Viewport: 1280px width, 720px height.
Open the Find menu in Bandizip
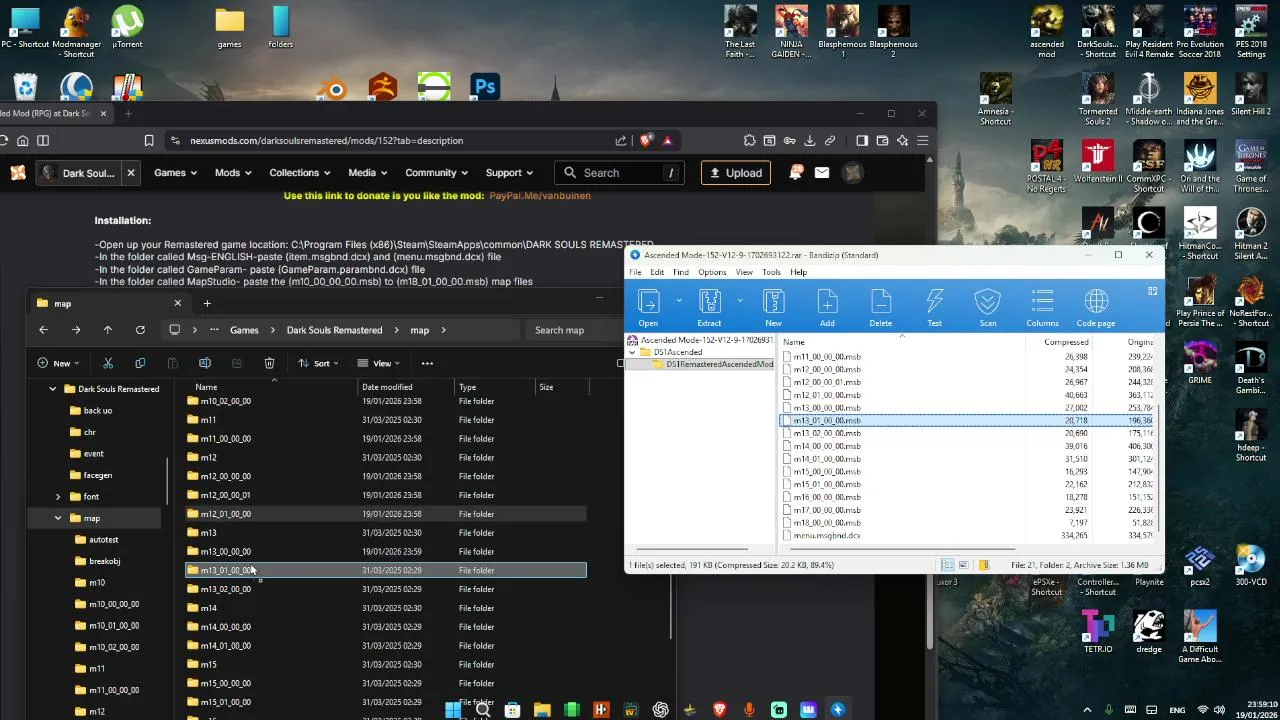coord(681,272)
